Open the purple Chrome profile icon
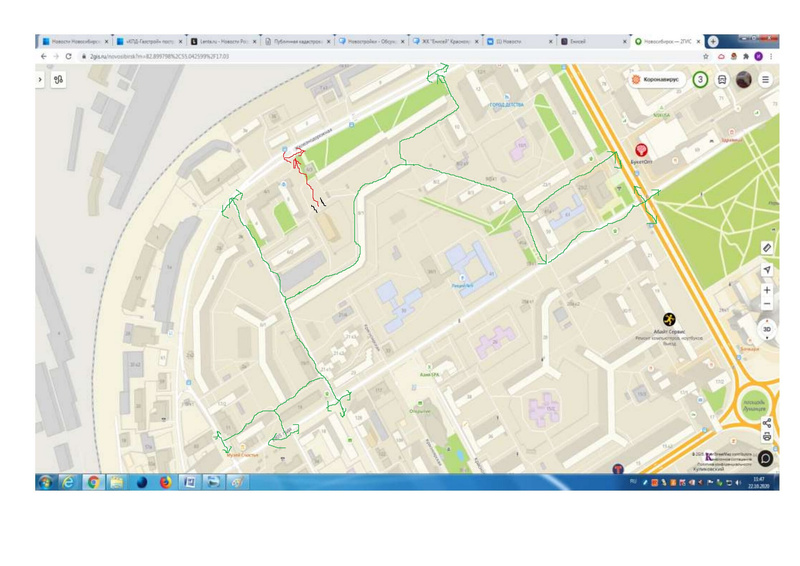 coord(759,56)
